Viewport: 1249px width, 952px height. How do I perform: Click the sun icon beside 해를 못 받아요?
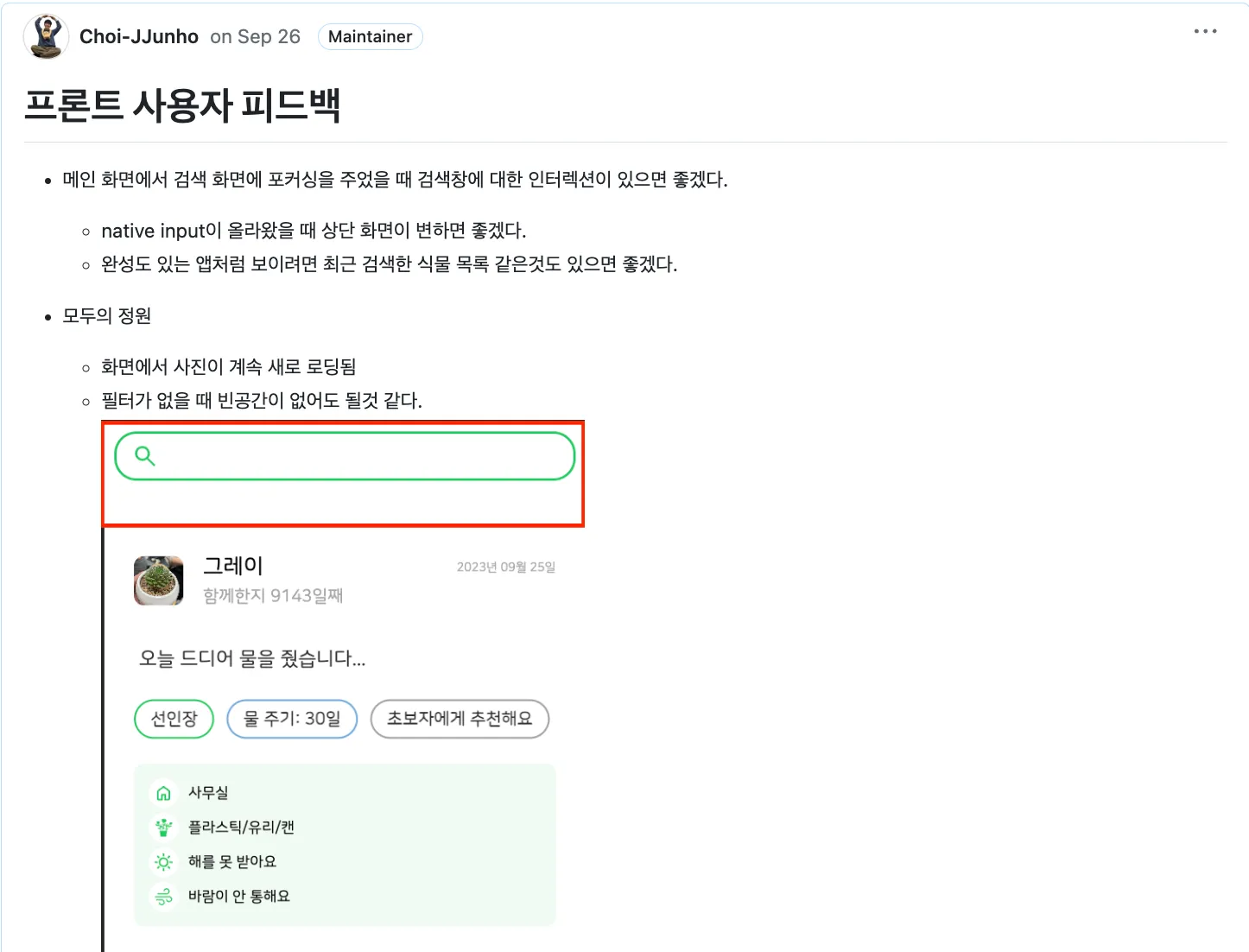(x=163, y=862)
